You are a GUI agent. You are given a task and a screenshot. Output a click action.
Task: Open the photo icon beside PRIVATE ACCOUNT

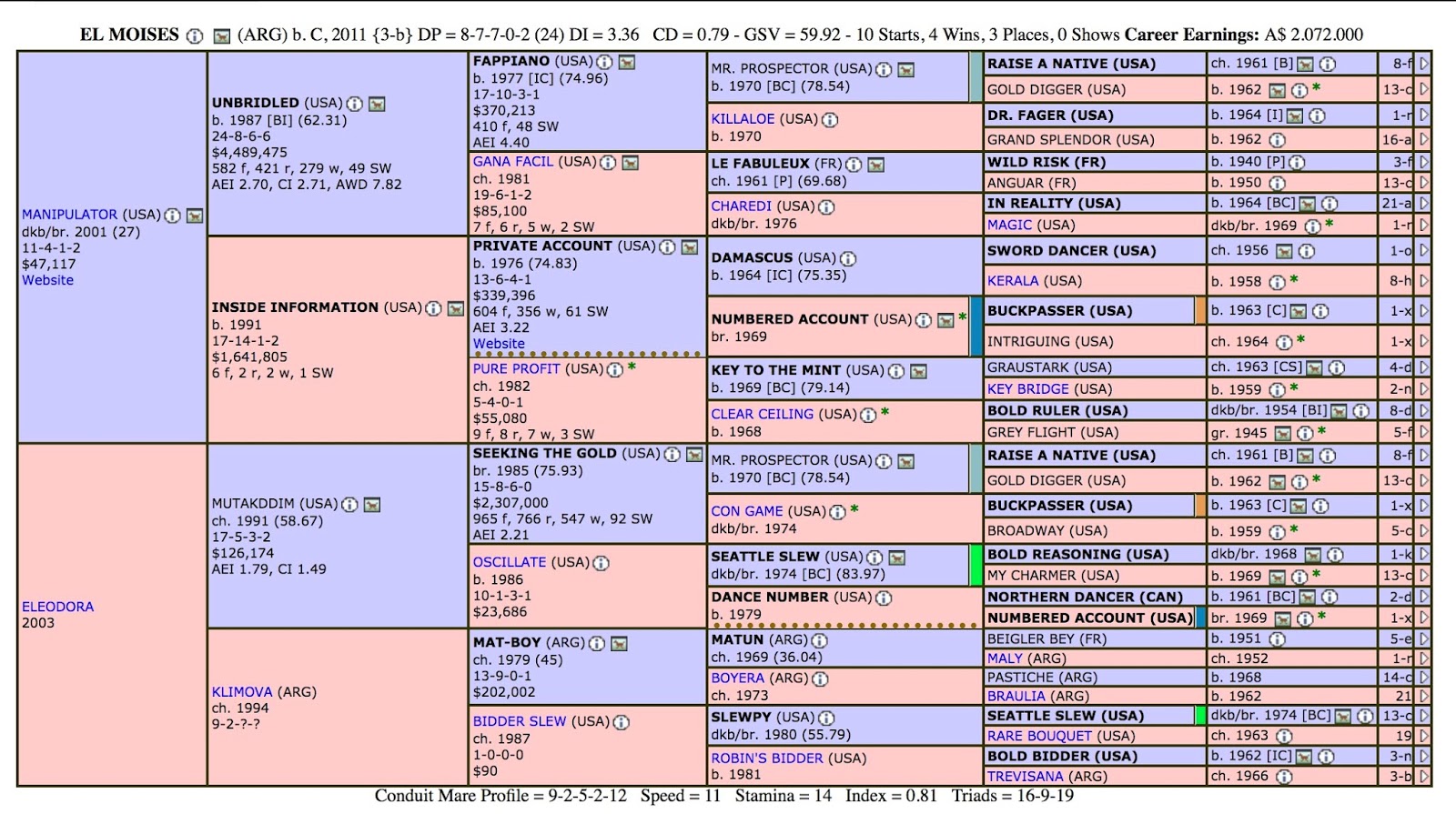tap(690, 247)
